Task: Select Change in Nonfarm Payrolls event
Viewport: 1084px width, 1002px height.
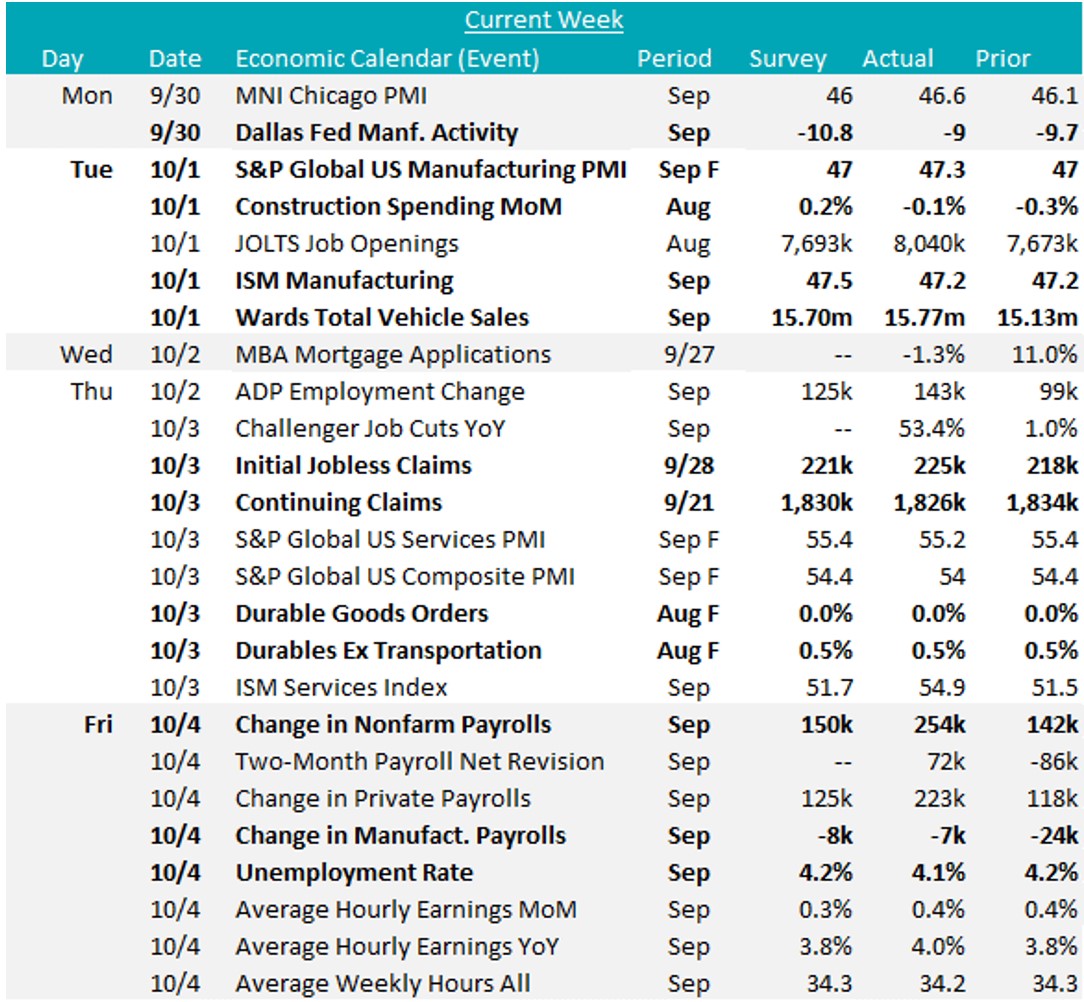Action: click(393, 725)
